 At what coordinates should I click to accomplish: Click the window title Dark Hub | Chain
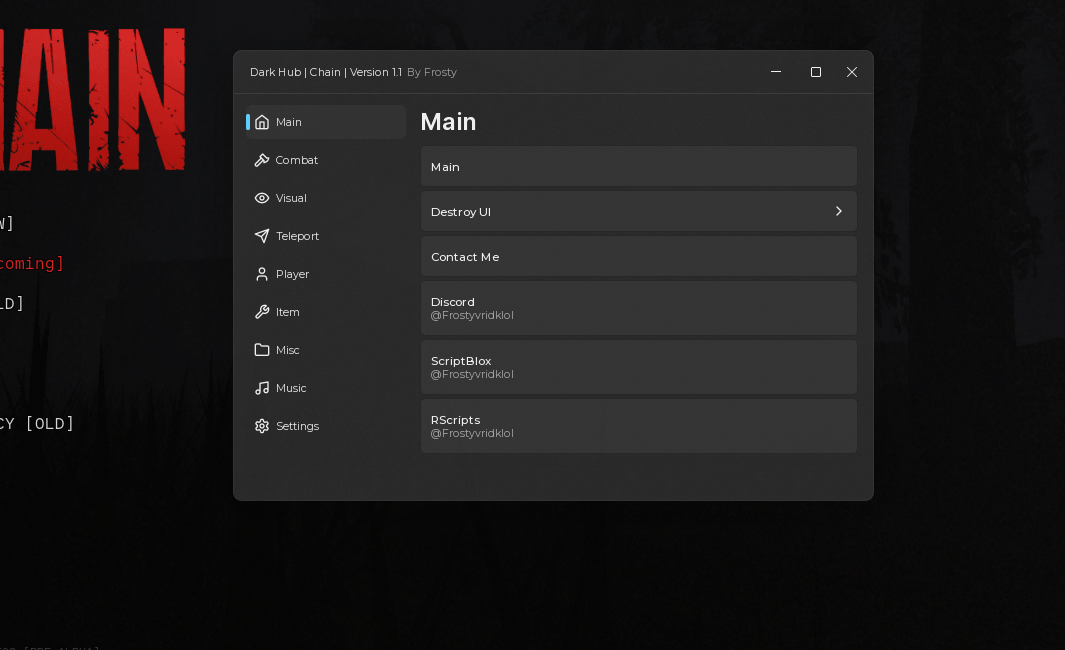[295, 72]
